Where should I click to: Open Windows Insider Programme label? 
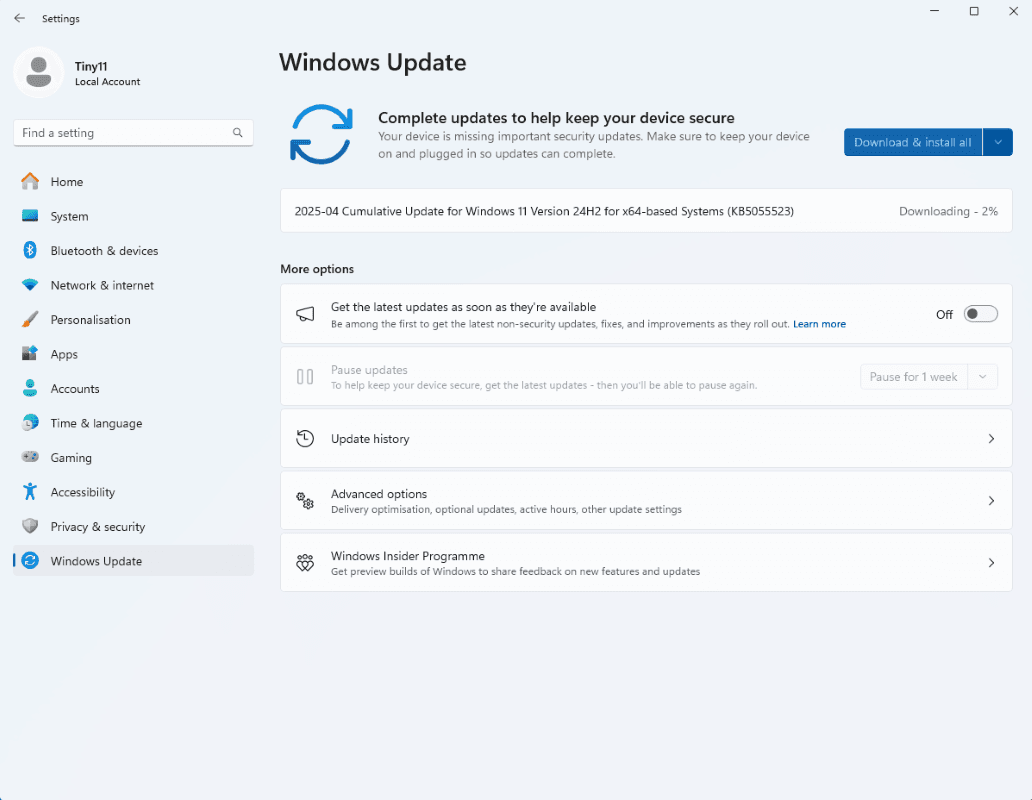tap(407, 556)
